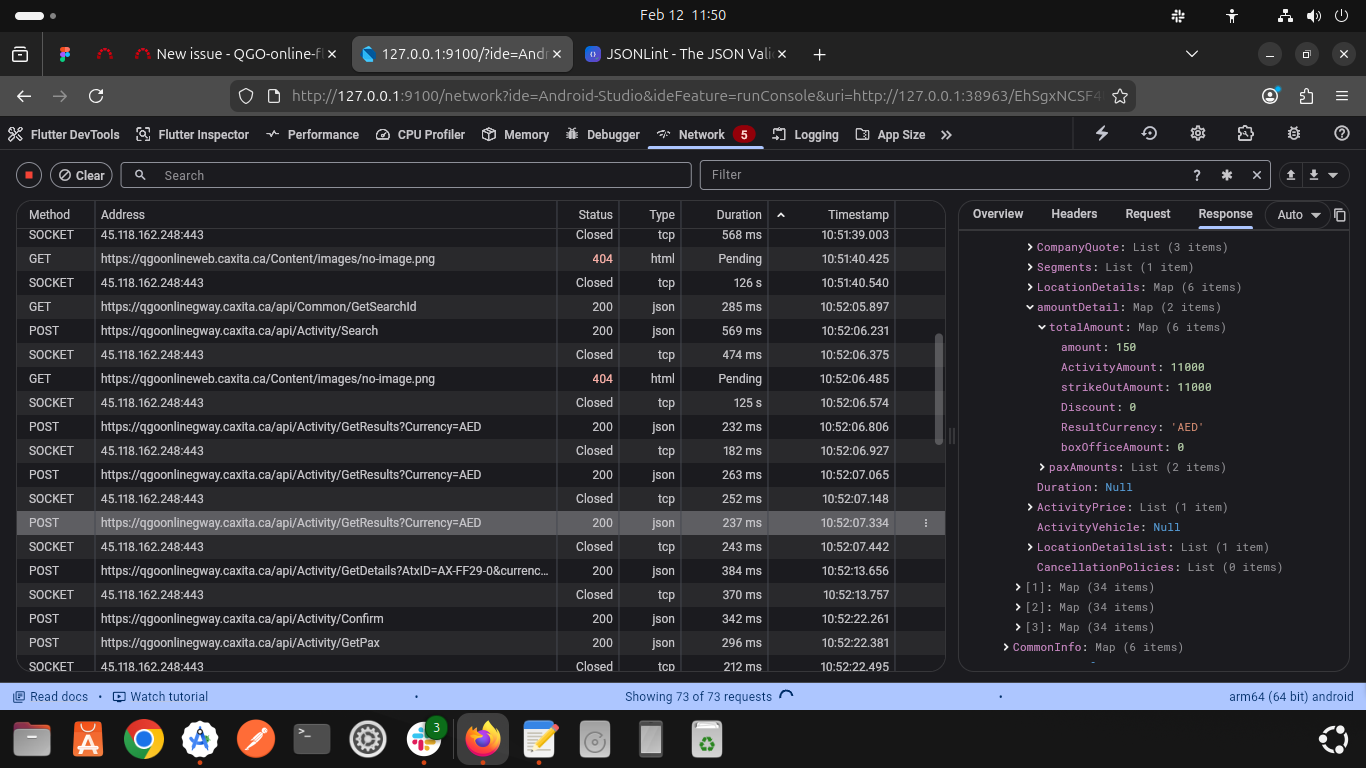Stop recording network traffic

(29, 175)
